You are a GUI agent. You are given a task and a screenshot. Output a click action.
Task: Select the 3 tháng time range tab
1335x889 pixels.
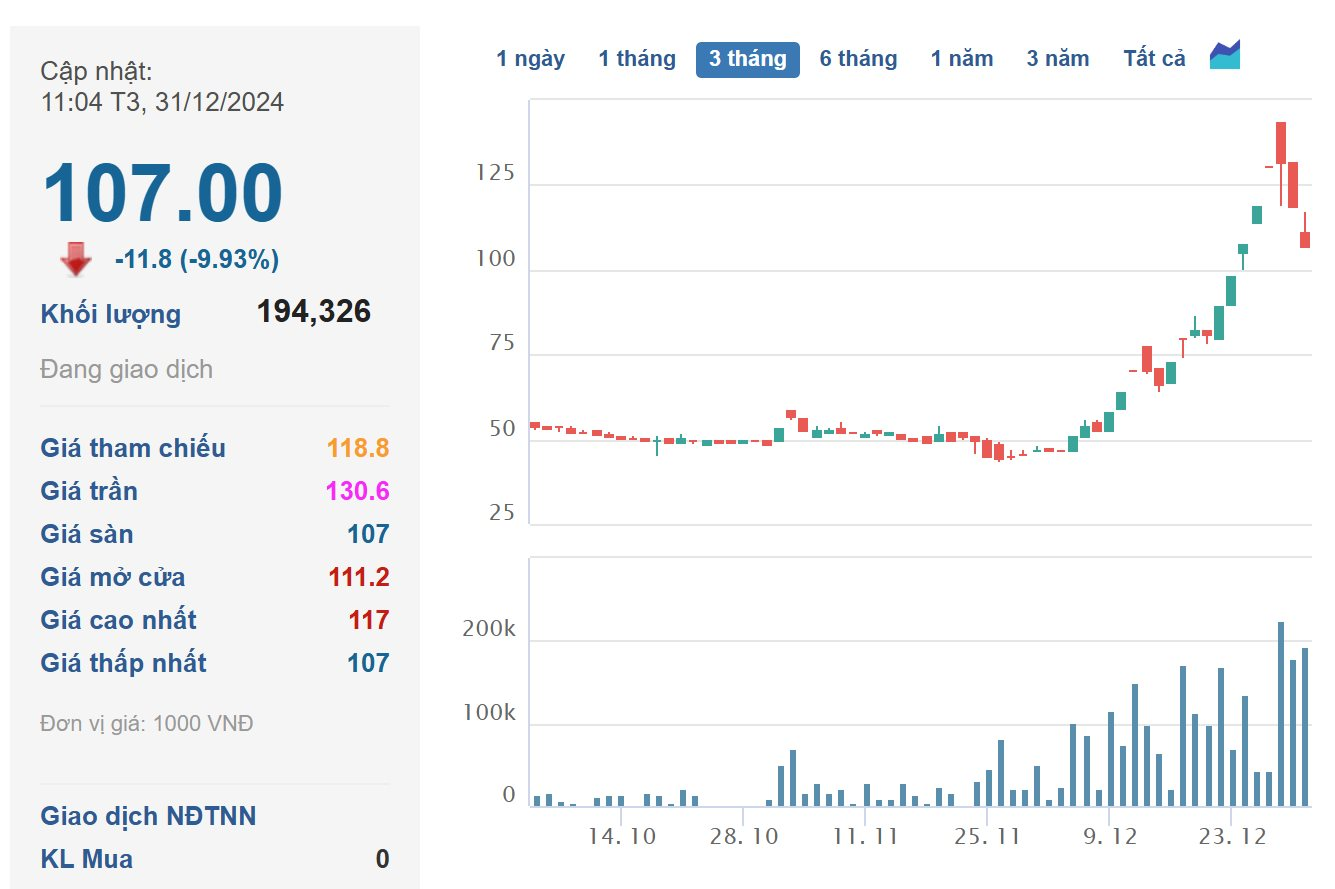point(748,59)
